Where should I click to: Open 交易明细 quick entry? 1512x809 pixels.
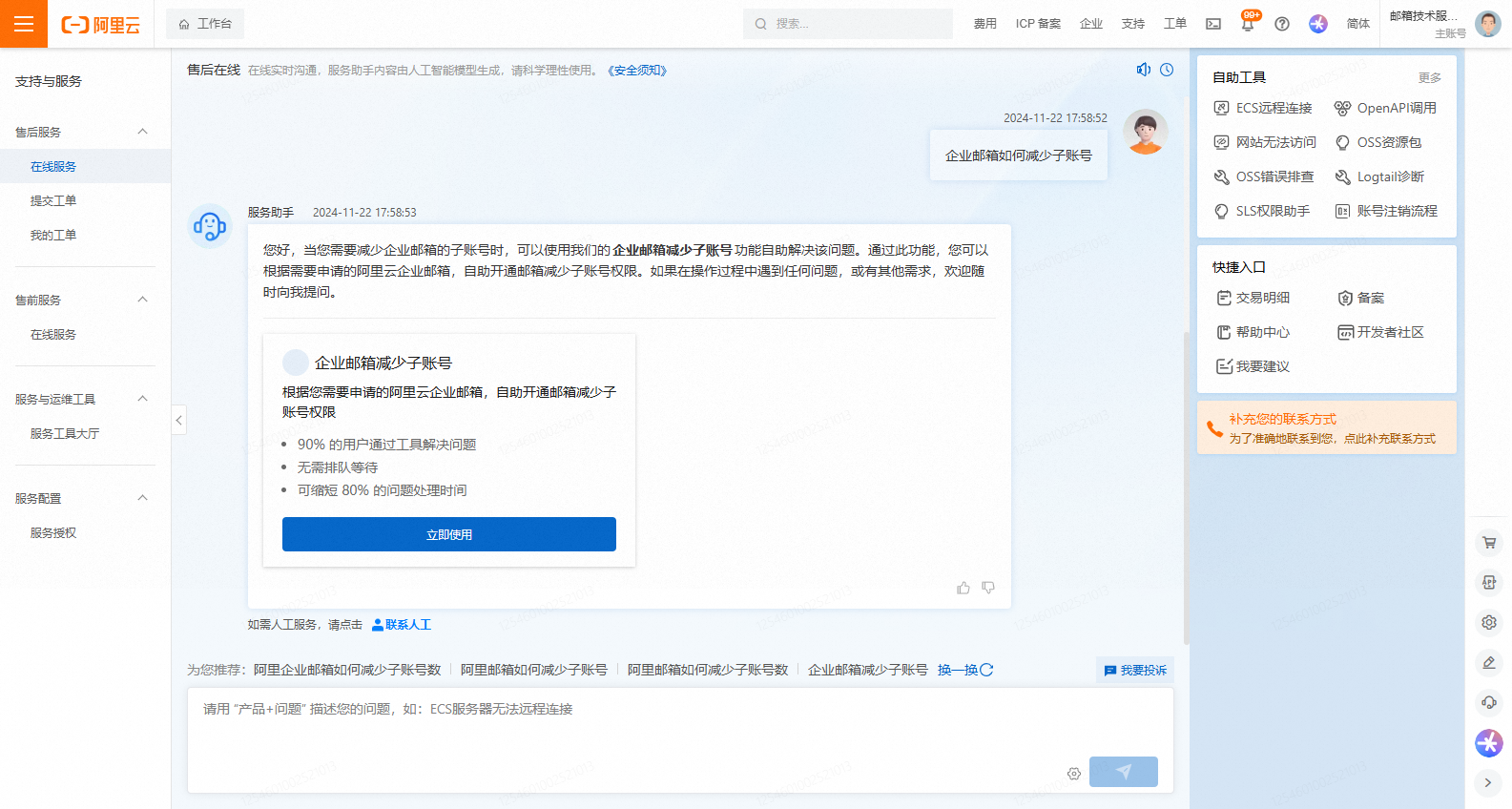coord(1253,298)
